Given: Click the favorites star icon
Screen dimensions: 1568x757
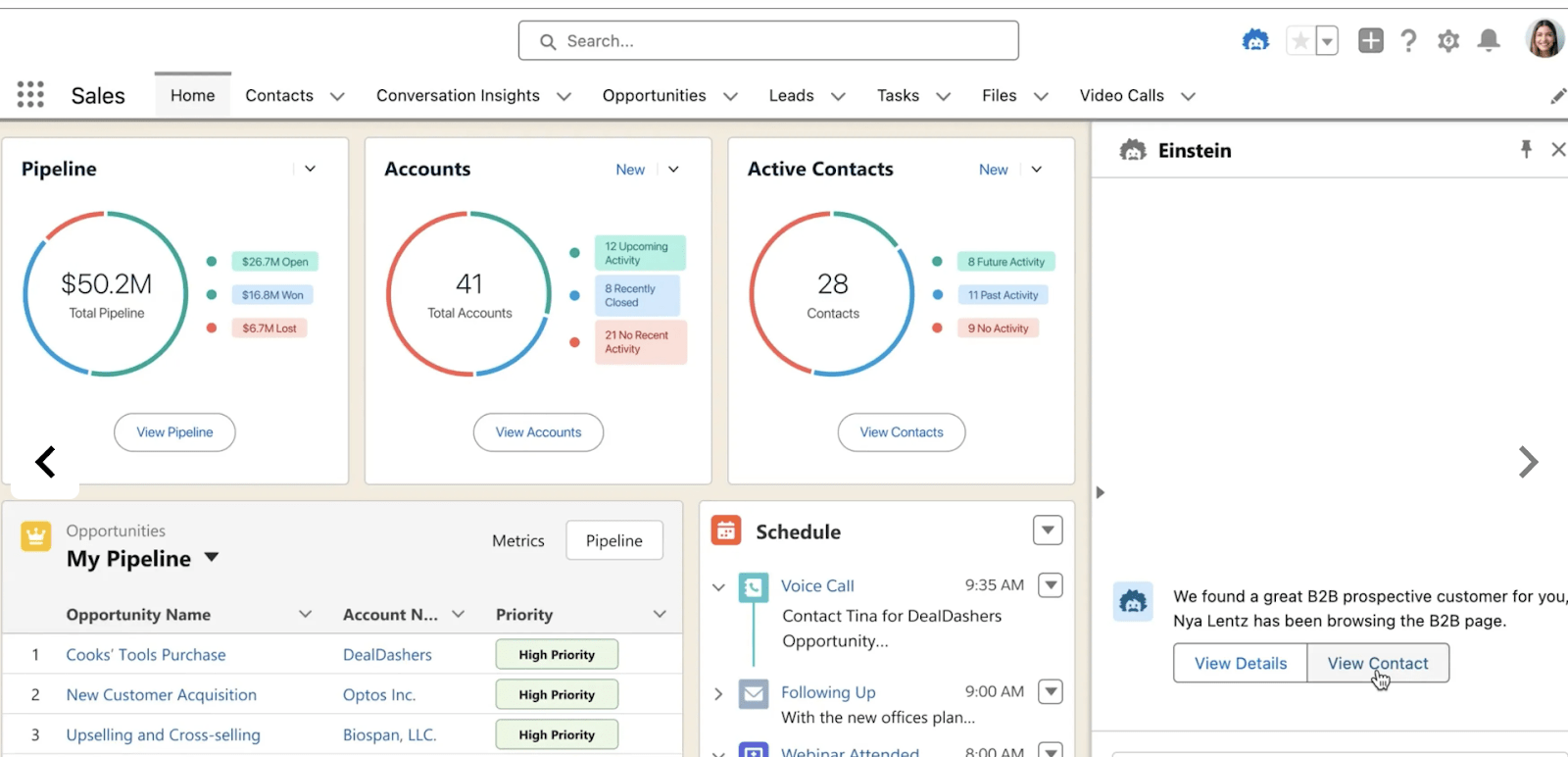Looking at the screenshot, I should (1299, 41).
